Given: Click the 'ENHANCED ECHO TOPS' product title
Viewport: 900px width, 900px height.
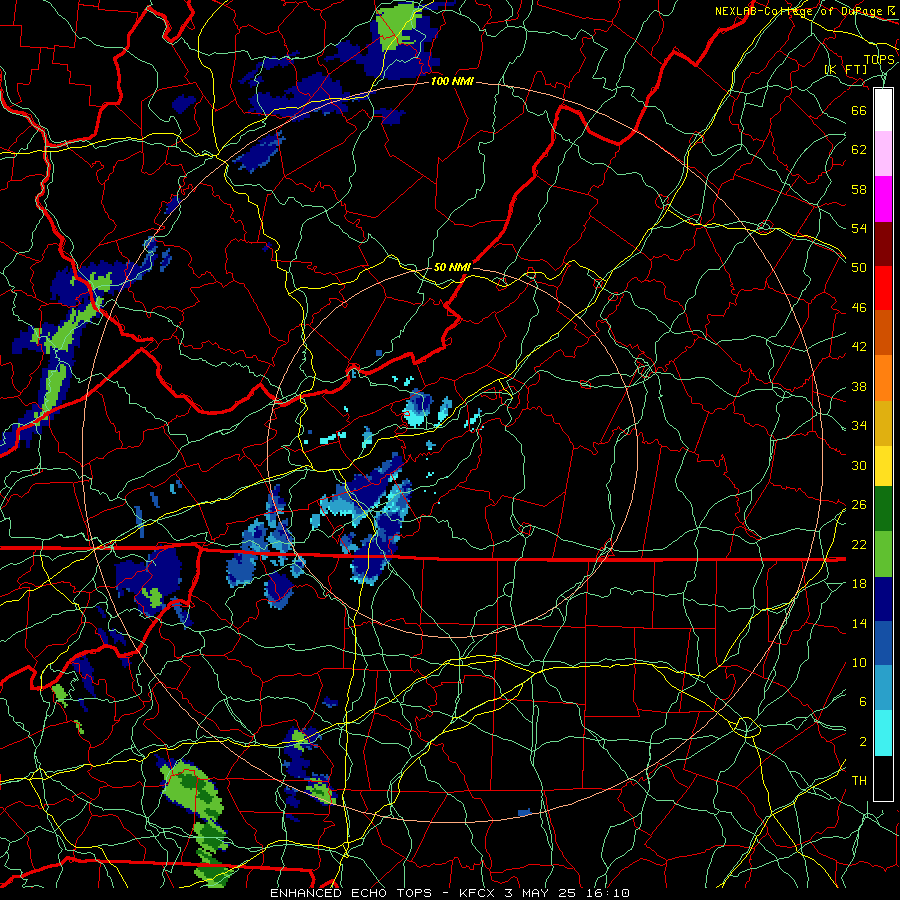Looking at the screenshot, I should [351, 893].
